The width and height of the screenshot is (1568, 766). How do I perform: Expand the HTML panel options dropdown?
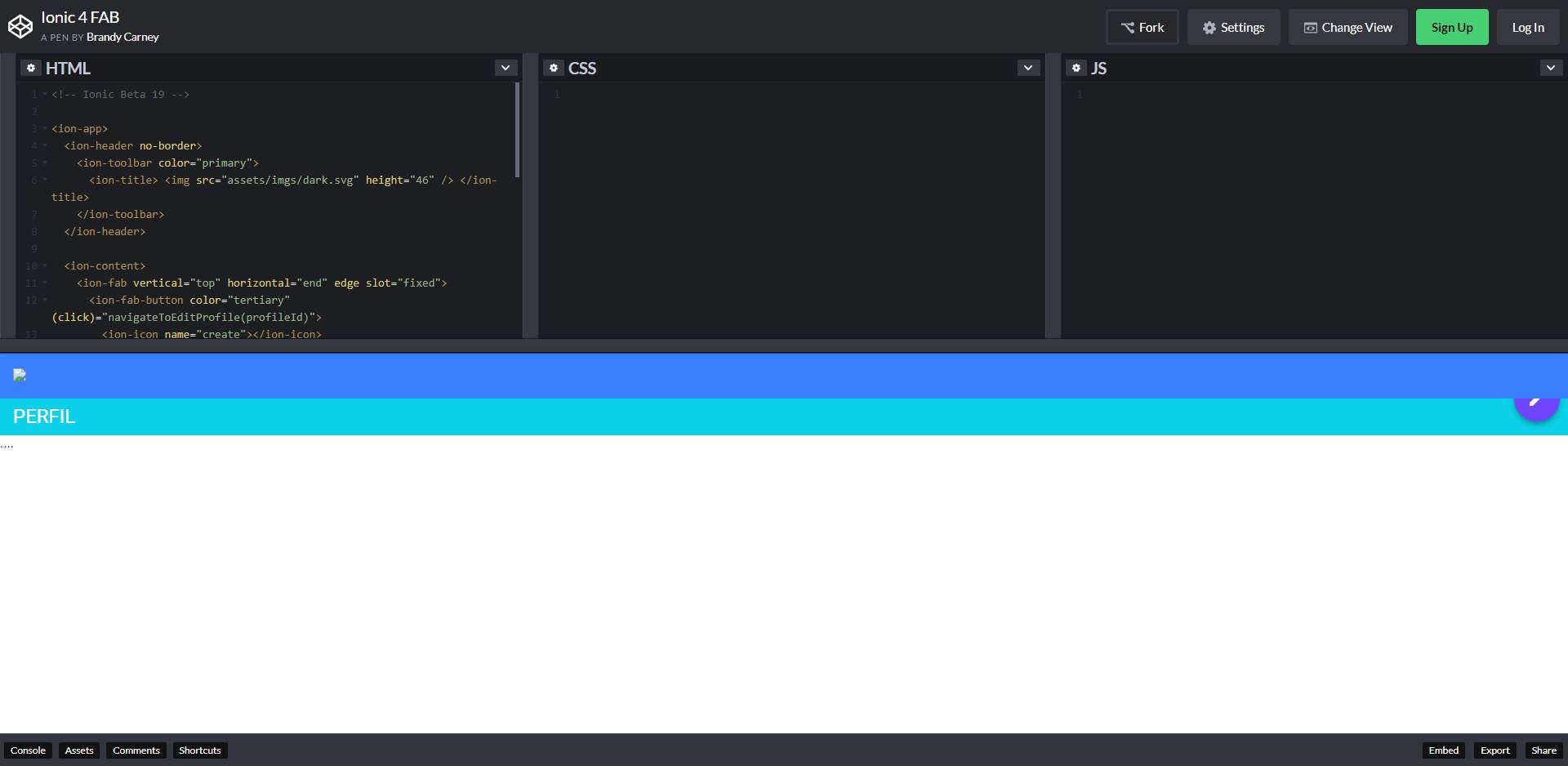(x=506, y=68)
